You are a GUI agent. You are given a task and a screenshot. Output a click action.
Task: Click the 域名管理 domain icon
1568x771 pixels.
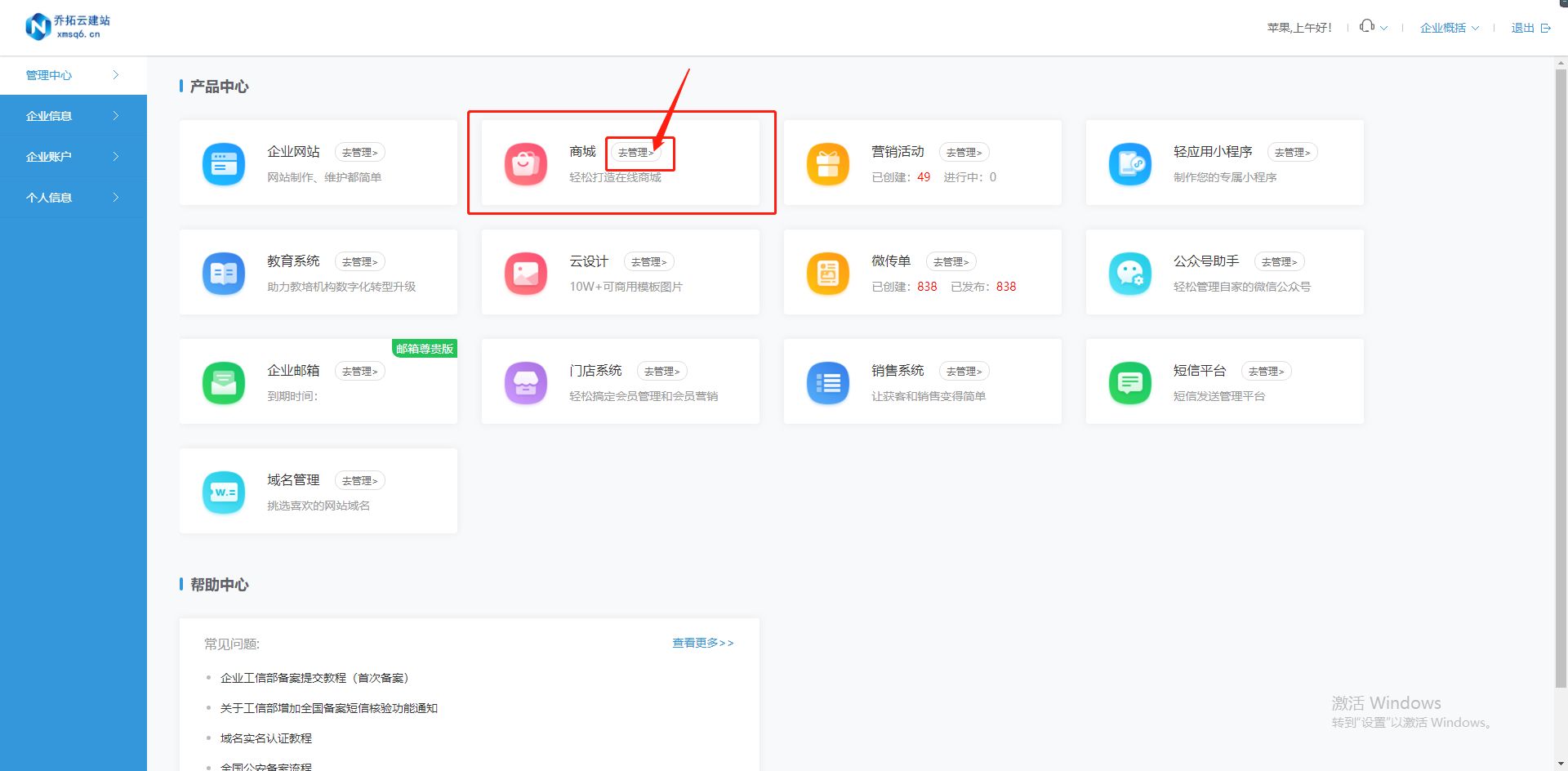[224, 492]
